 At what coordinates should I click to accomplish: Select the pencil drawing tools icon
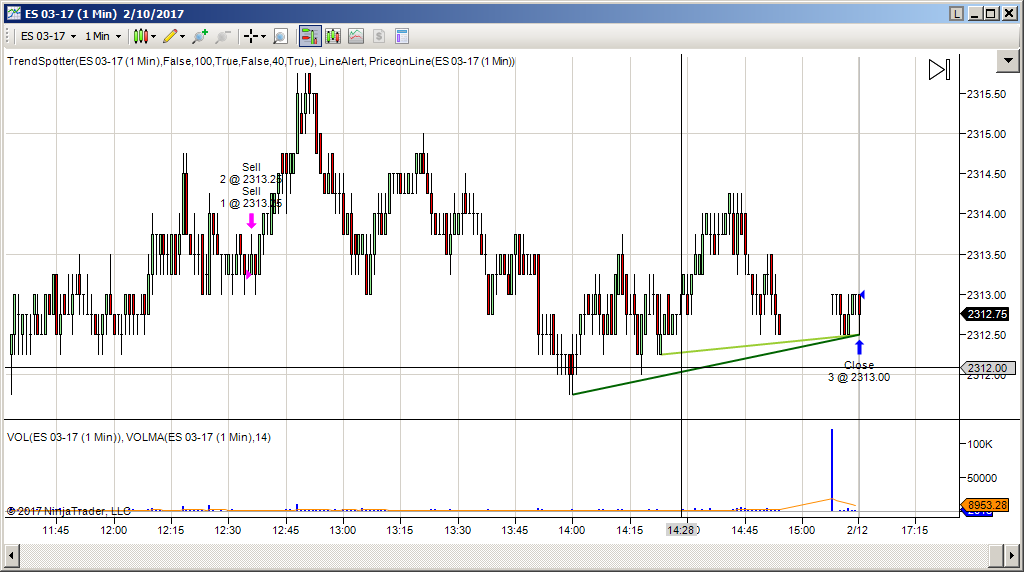coord(170,37)
